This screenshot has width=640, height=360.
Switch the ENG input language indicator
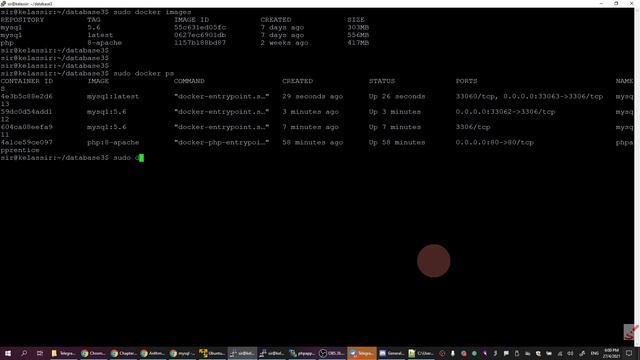[595, 353]
